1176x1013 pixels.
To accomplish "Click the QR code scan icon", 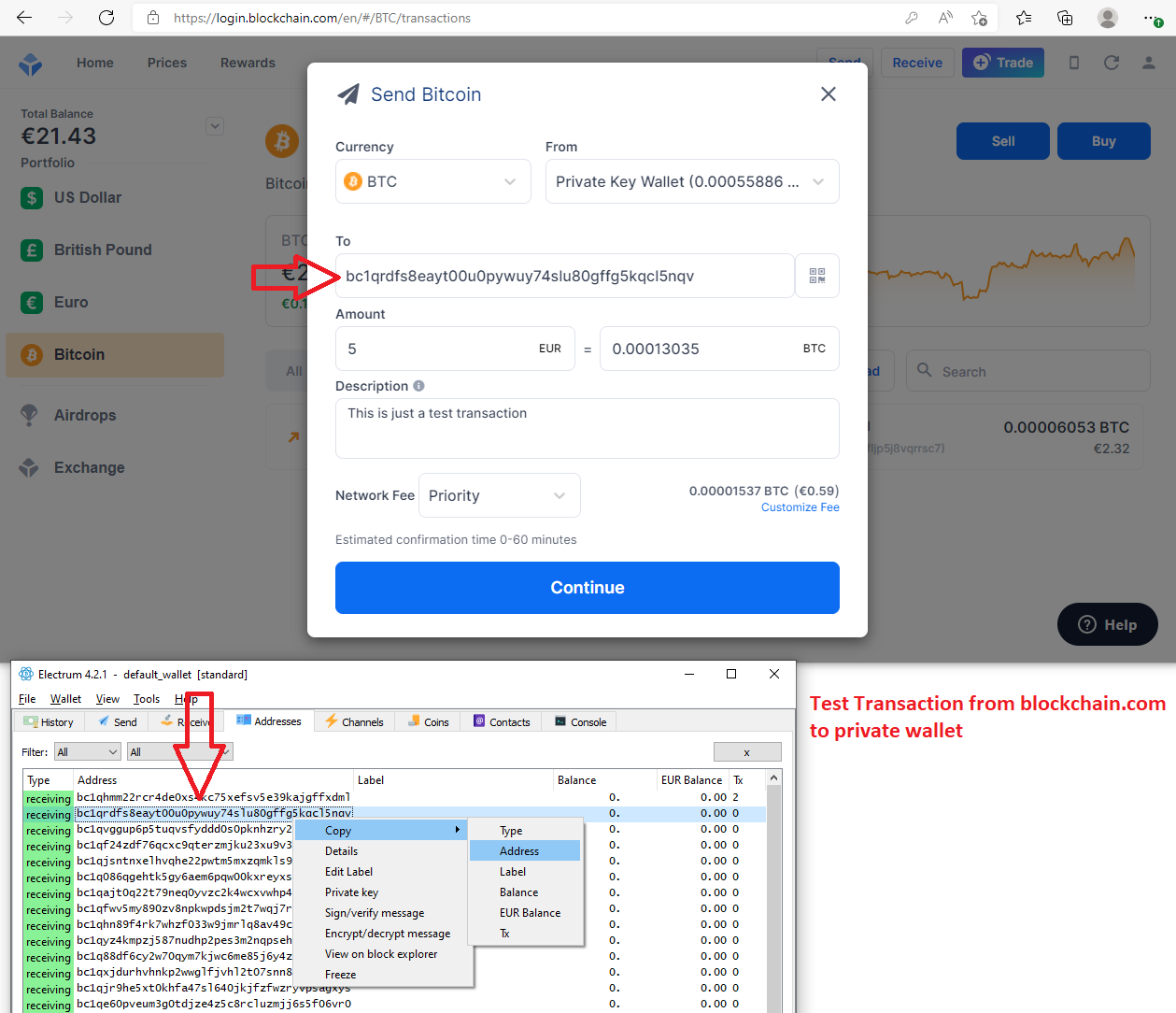I will pyautogui.click(x=816, y=276).
